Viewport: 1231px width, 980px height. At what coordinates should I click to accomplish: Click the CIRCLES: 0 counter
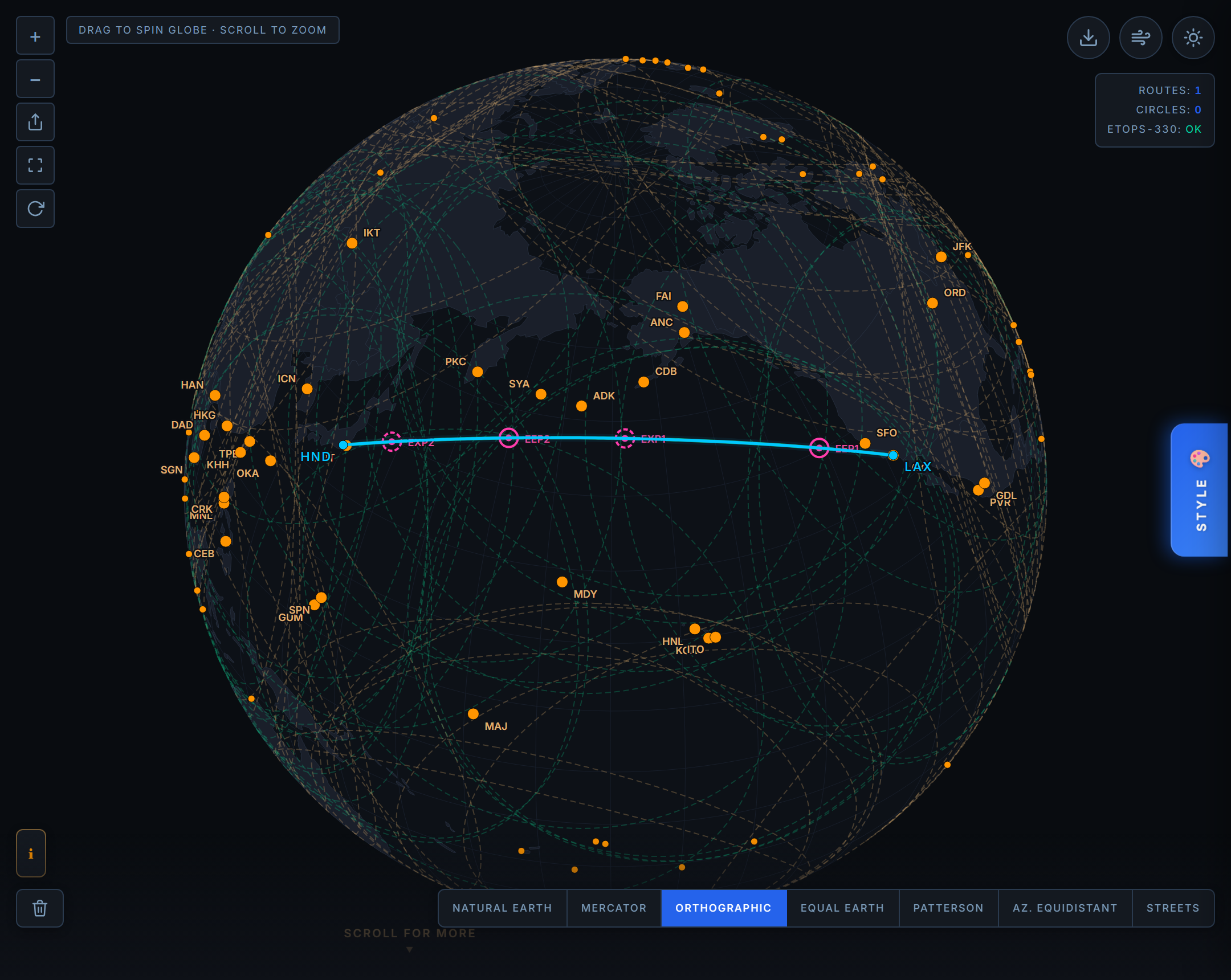[1168, 109]
